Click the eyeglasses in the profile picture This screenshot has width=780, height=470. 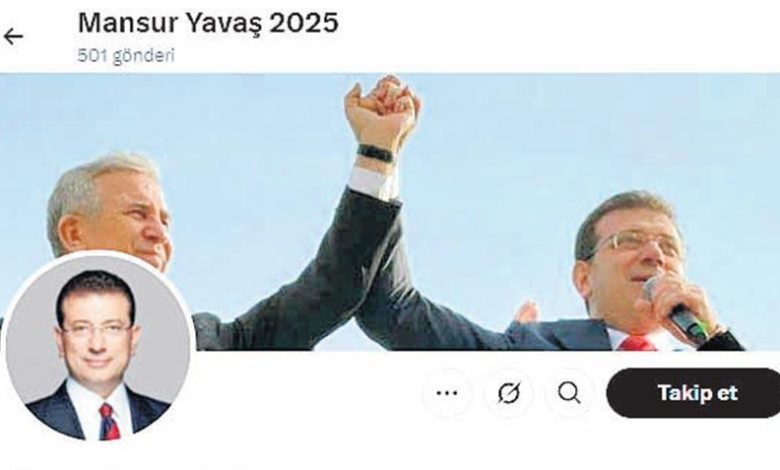(95, 329)
